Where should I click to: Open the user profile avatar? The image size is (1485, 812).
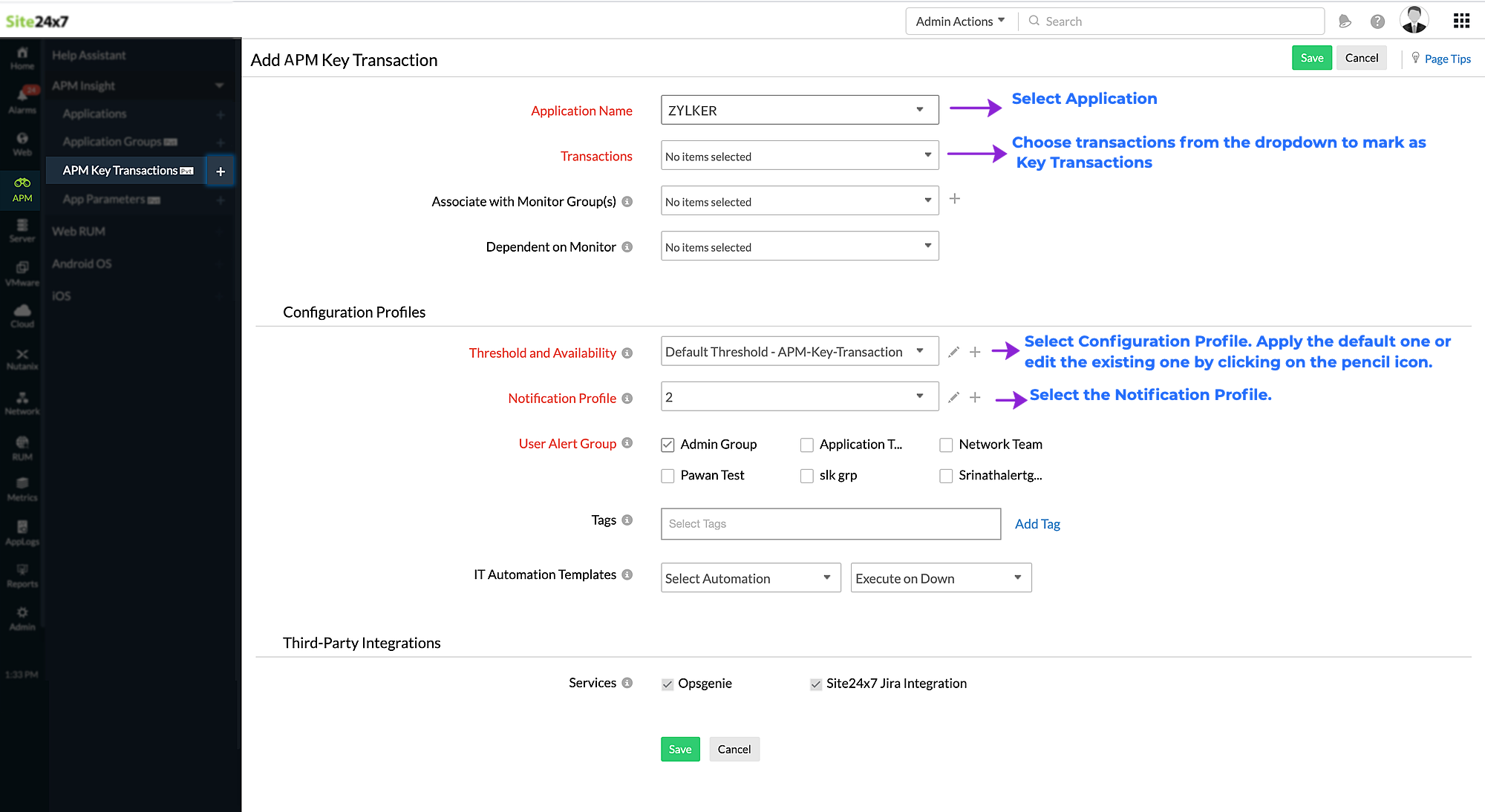[x=1414, y=20]
